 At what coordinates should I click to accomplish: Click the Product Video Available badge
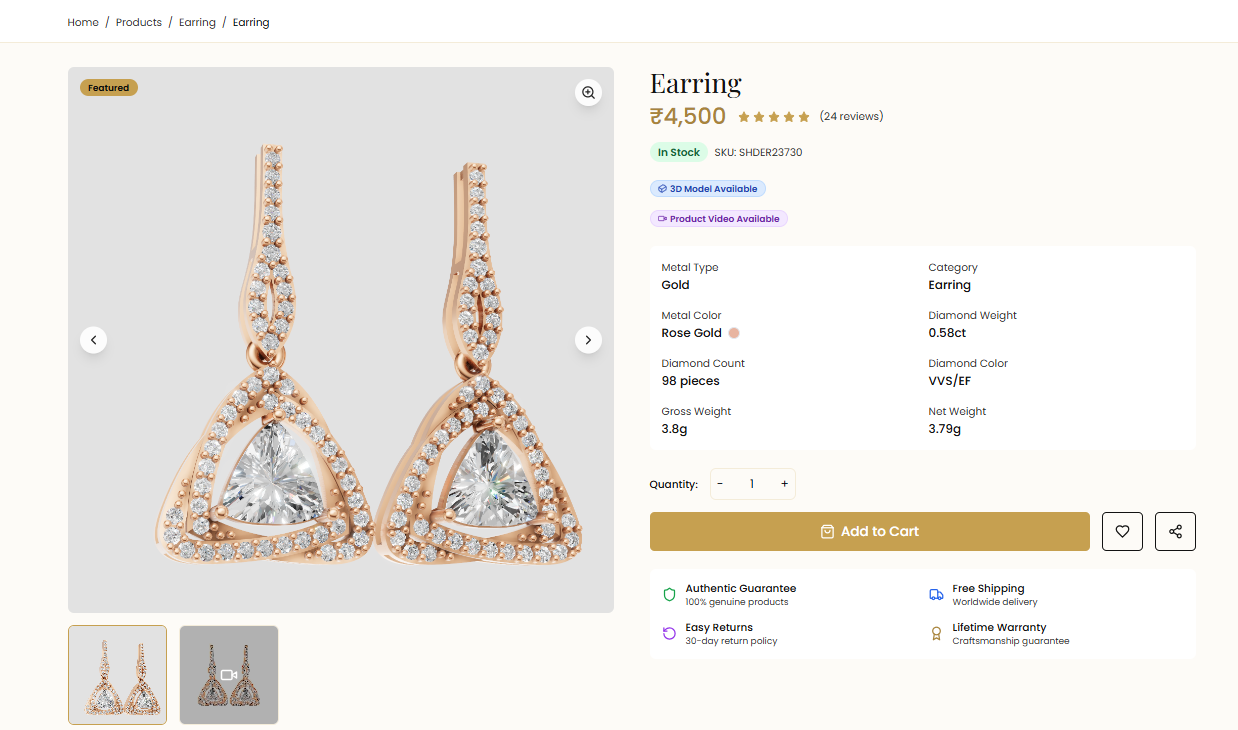[719, 219]
